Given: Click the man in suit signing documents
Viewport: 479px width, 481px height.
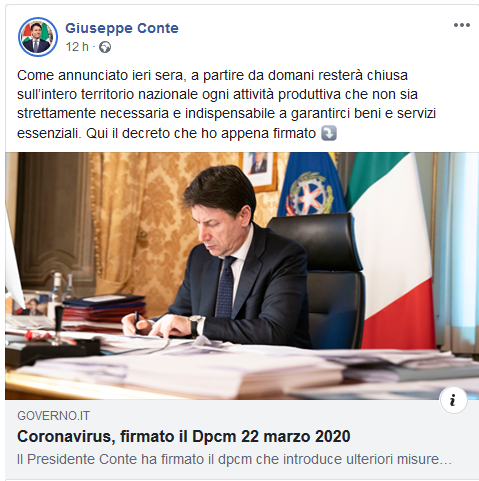Looking at the screenshot, I should [x=218, y=260].
